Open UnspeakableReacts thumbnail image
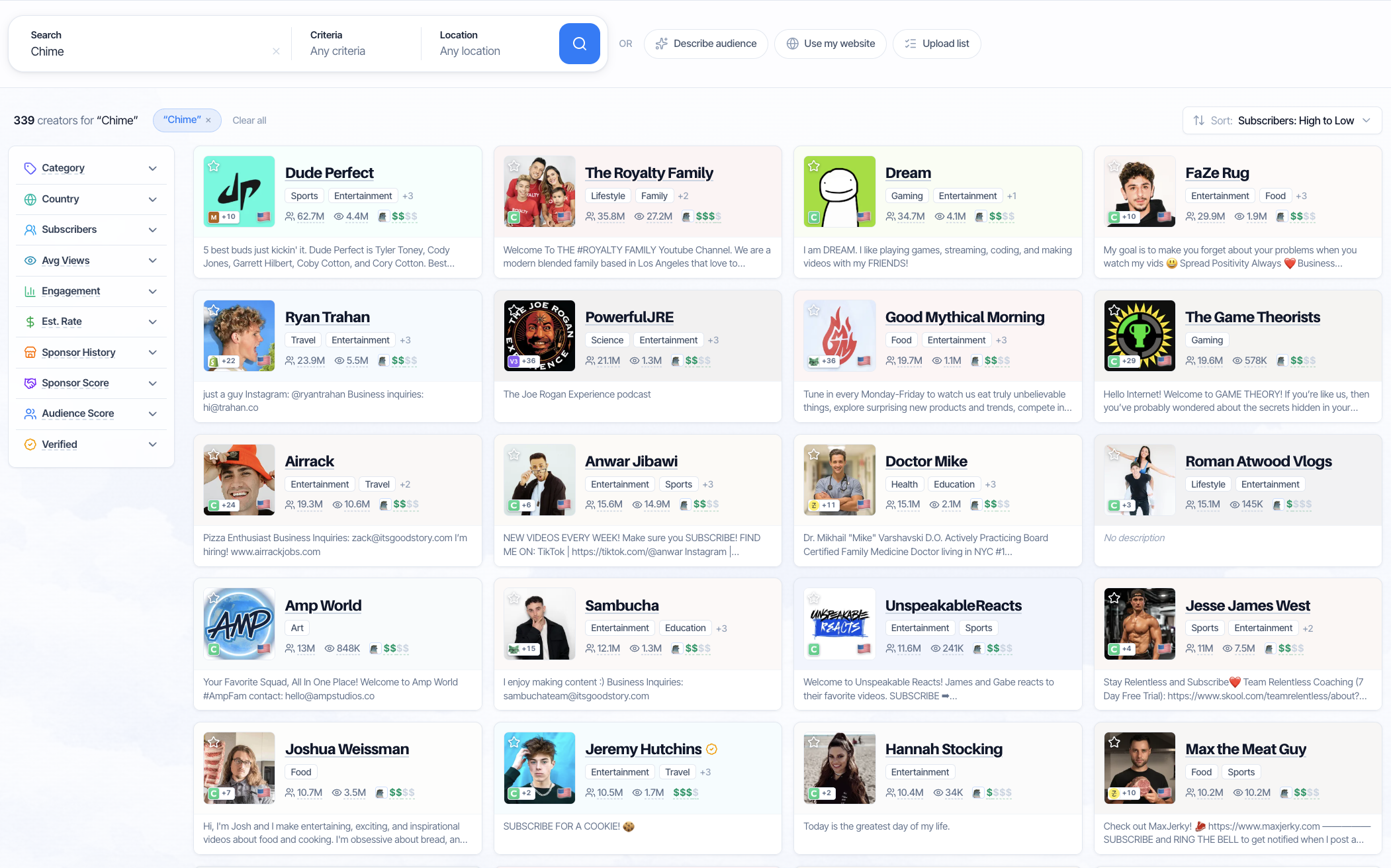Screen dimensions: 1391x868 point(839,624)
